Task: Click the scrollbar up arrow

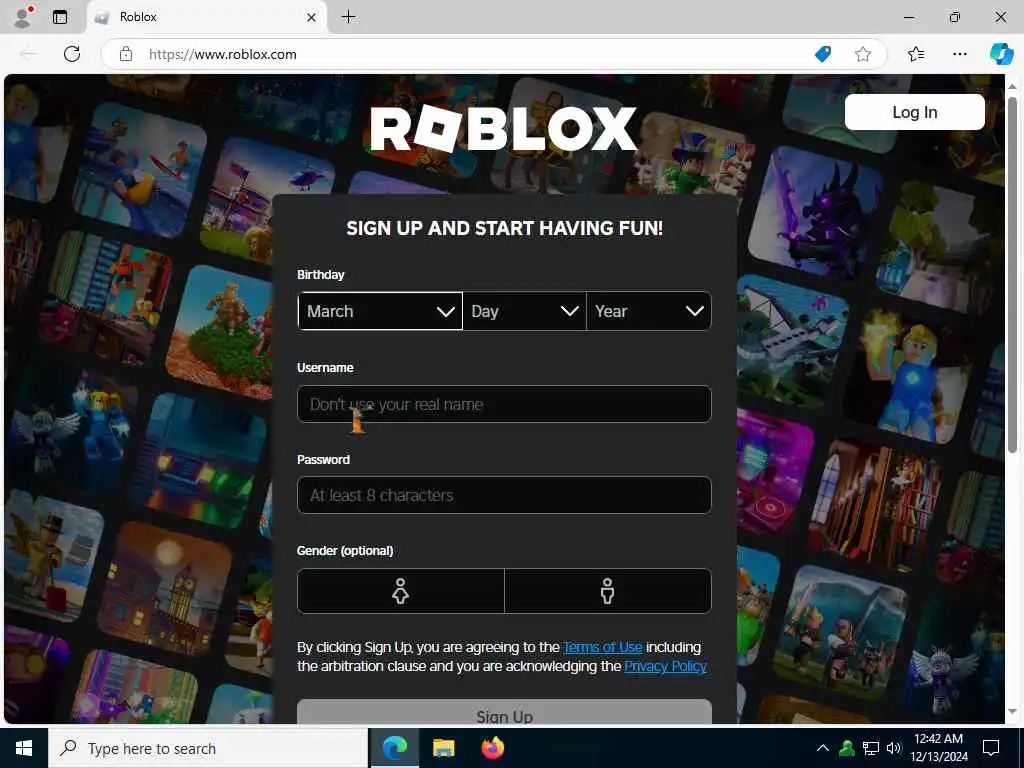Action: 1012,86
